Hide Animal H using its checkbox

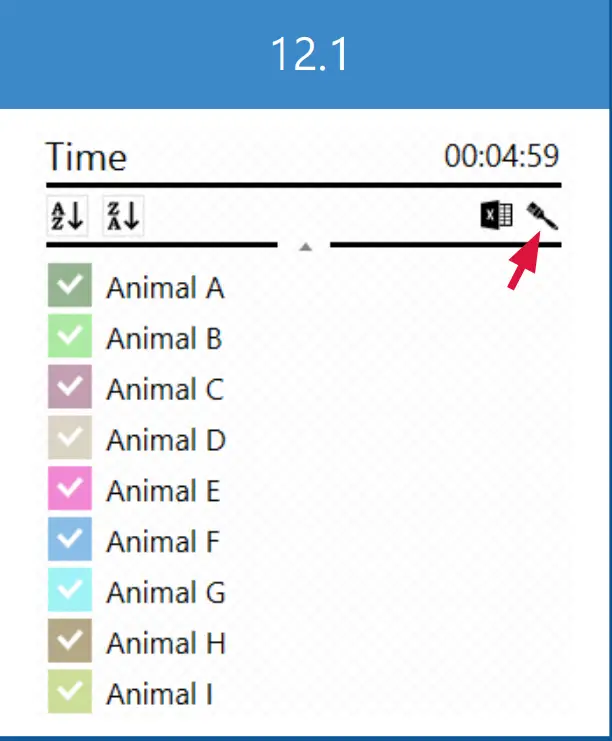pyautogui.click(x=69, y=642)
